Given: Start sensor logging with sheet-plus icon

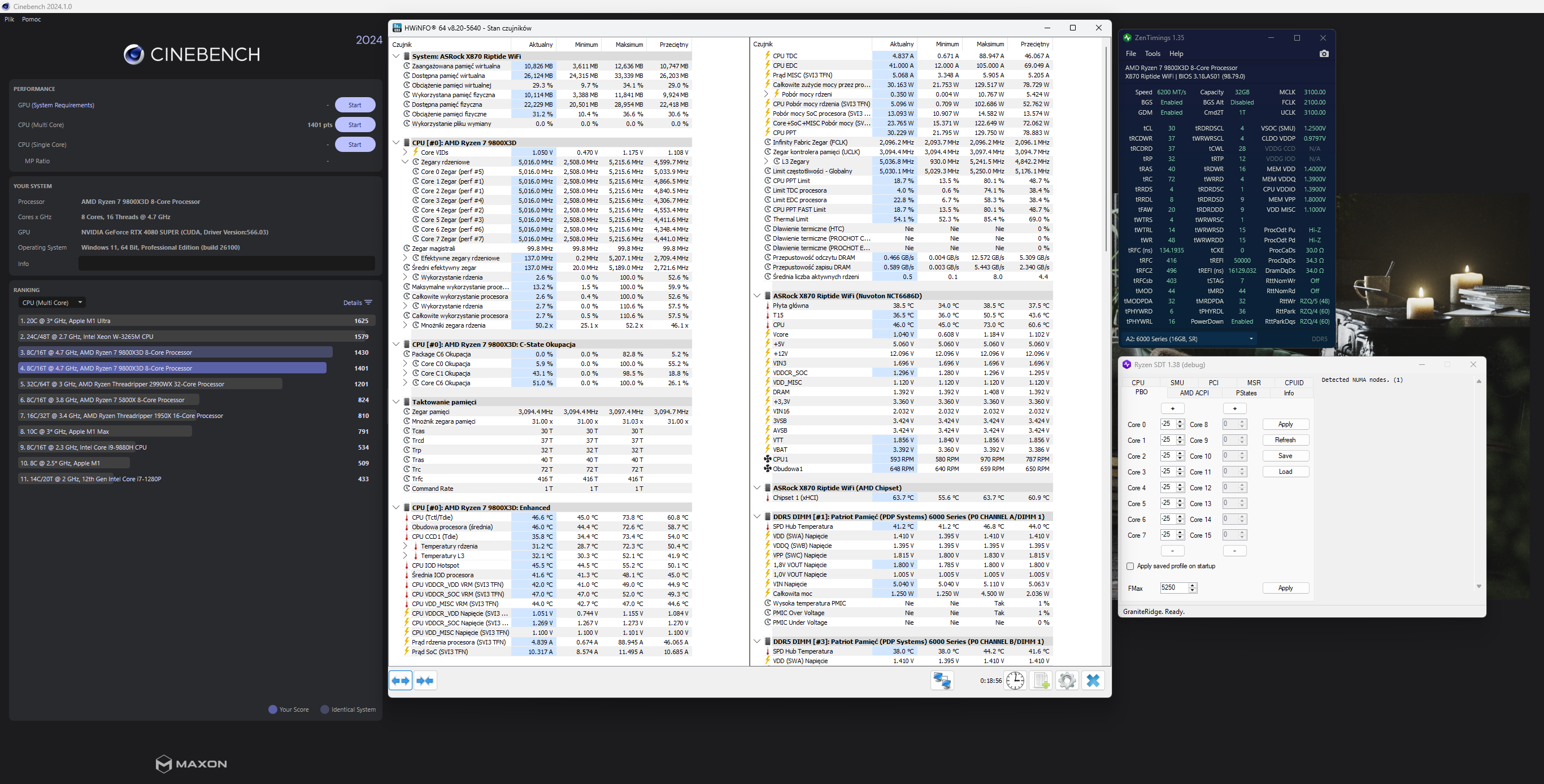Looking at the screenshot, I should coord(1041,680).
